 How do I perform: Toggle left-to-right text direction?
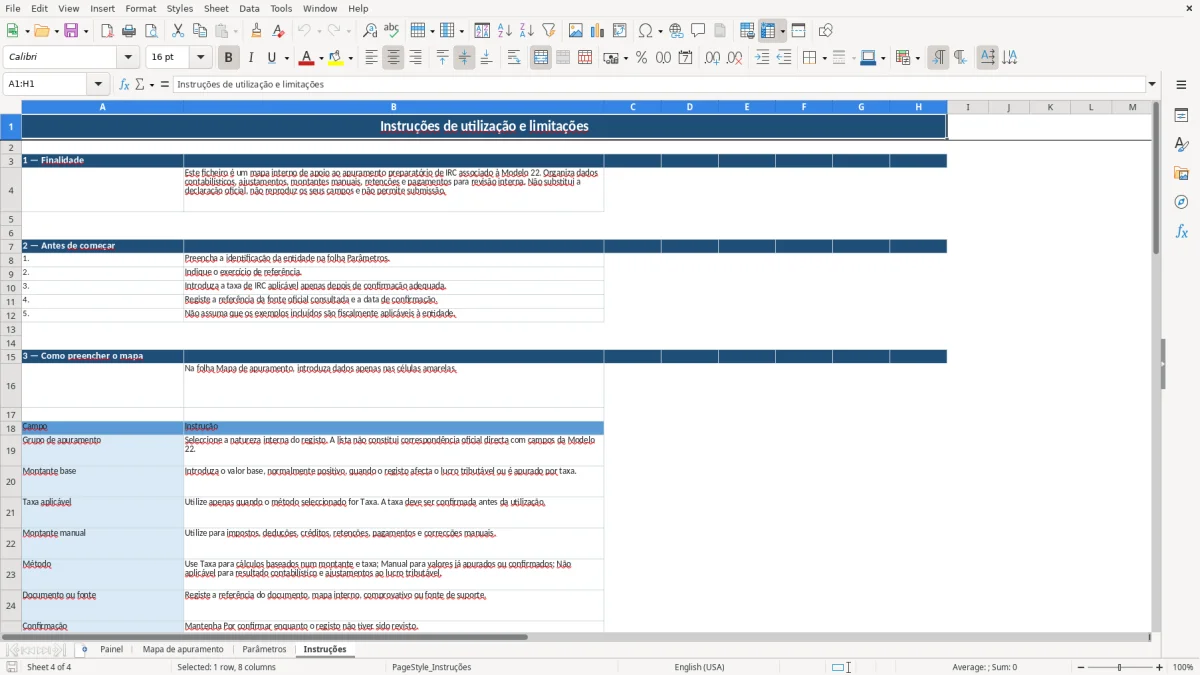tap(938, 58)
